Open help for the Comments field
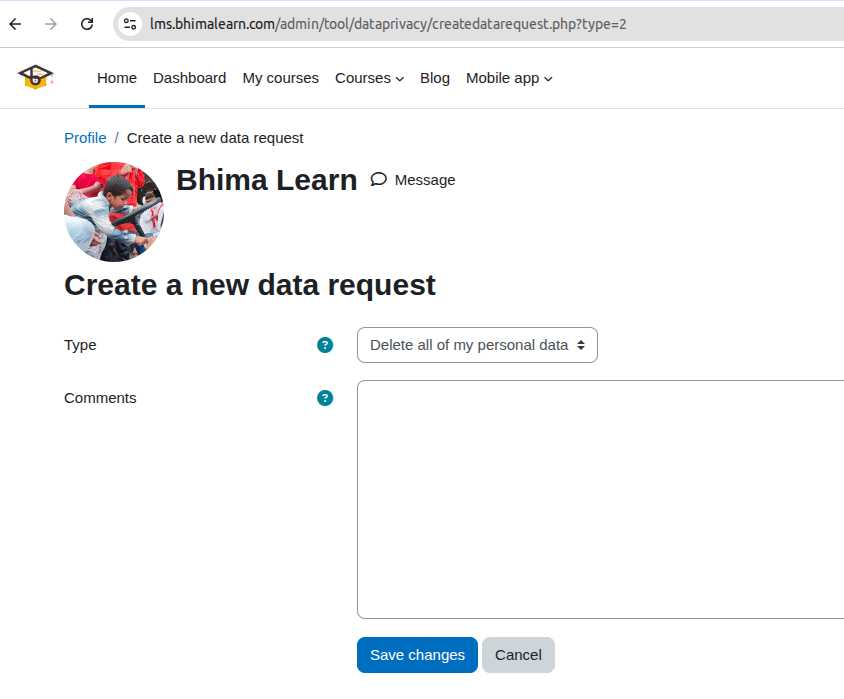The image size is (844, 699). click(325, 398)
